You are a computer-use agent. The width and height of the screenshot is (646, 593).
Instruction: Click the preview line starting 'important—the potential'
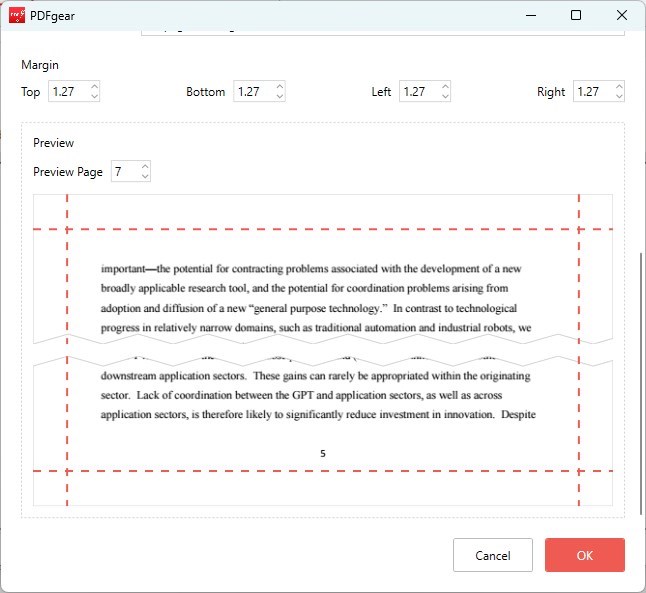[x=311, y=269]
